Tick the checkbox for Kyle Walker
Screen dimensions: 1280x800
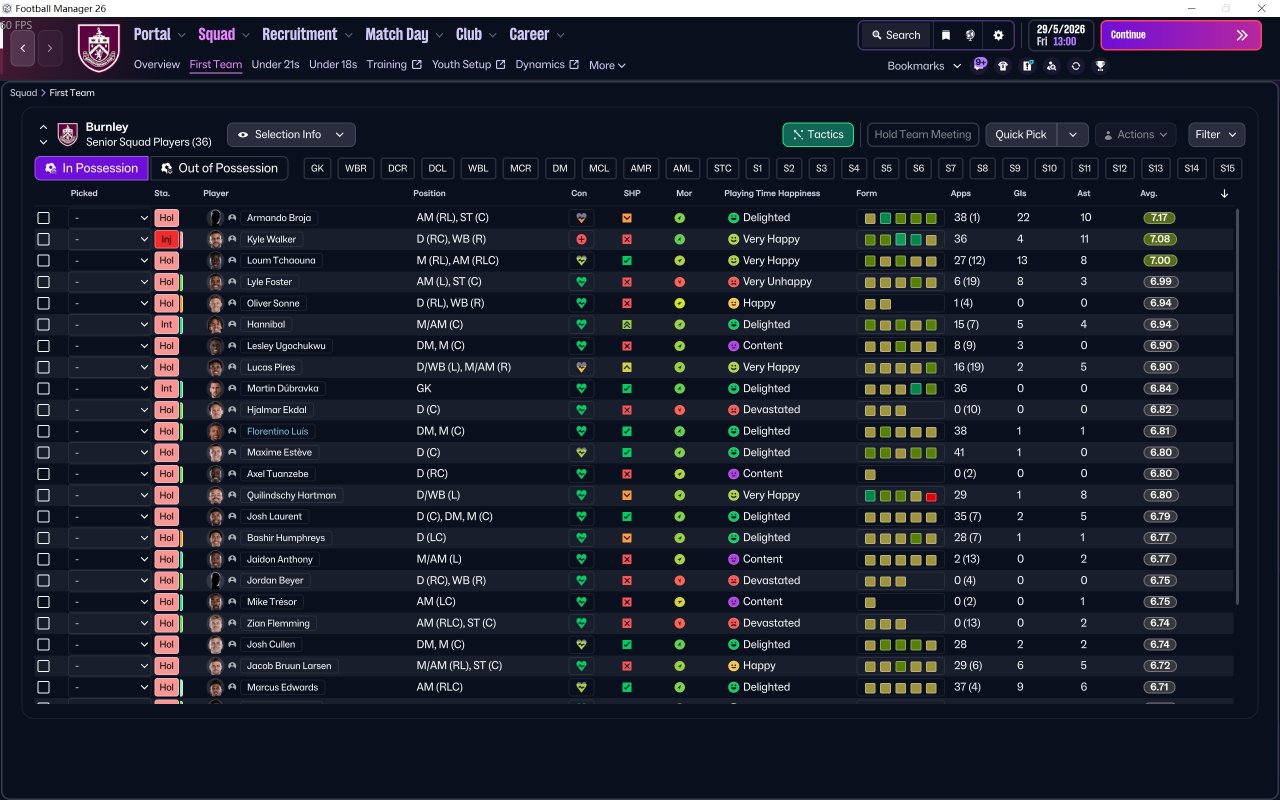(43, 239)
